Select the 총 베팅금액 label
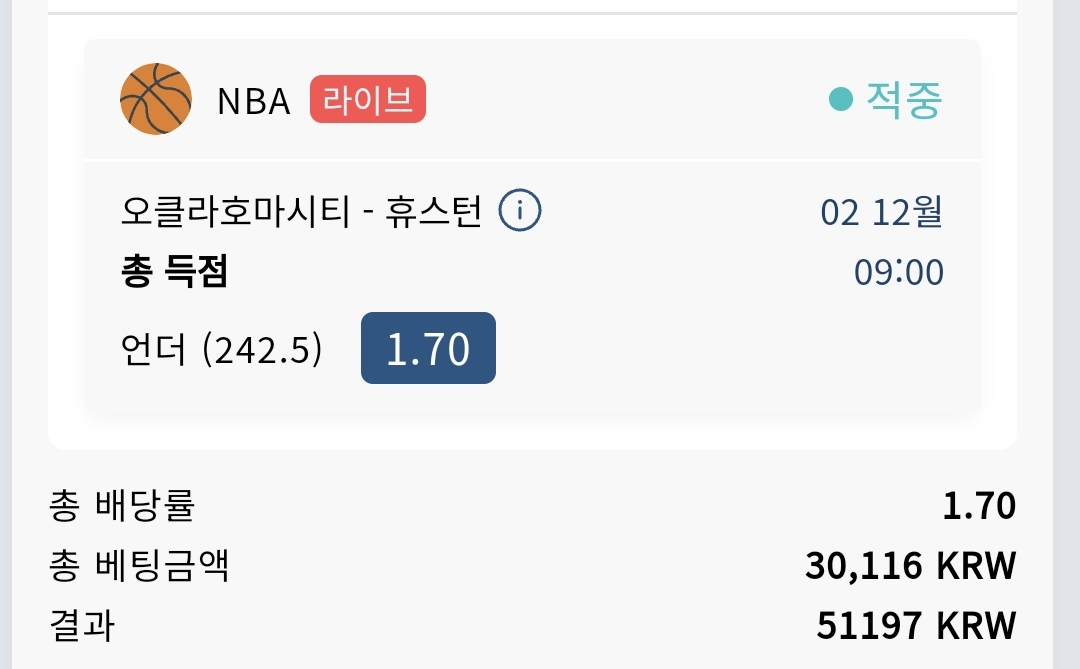Image resolution: width=1080 pixels, height=669 pixels. 138,566
